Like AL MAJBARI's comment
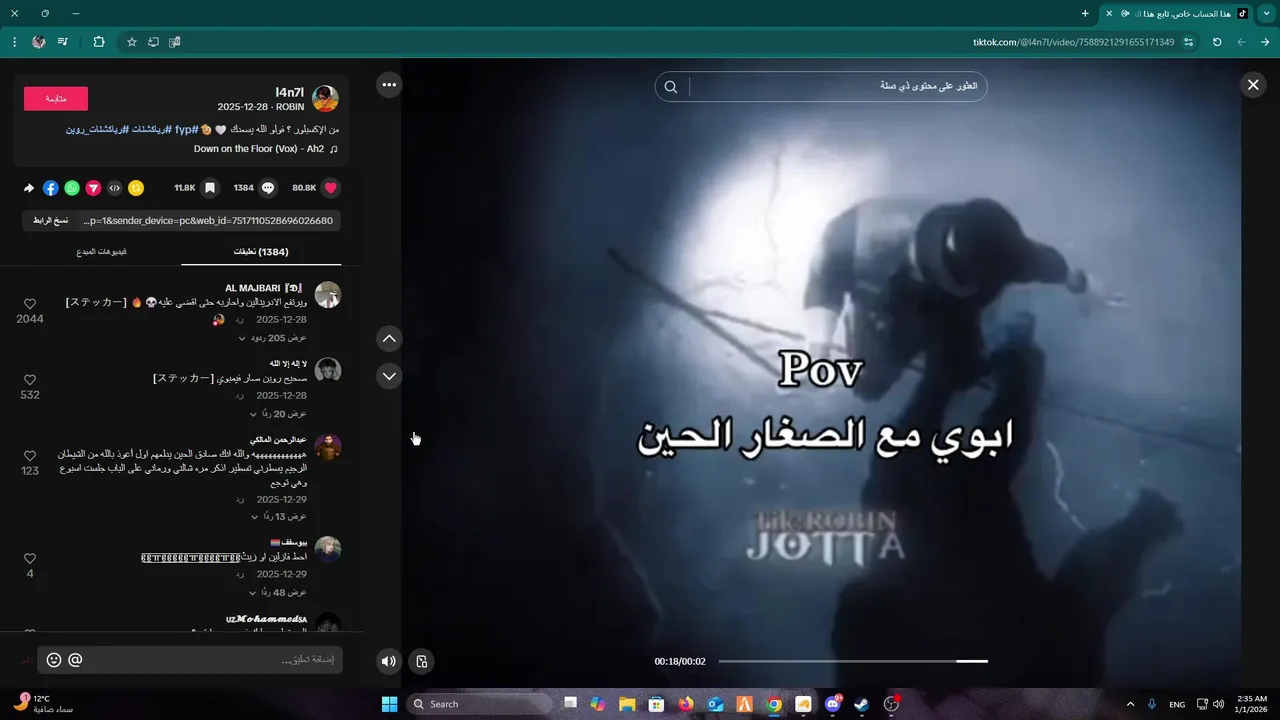Image resolution: width=1280 pixels, height=720 pixels. click(x=30, y=304)
